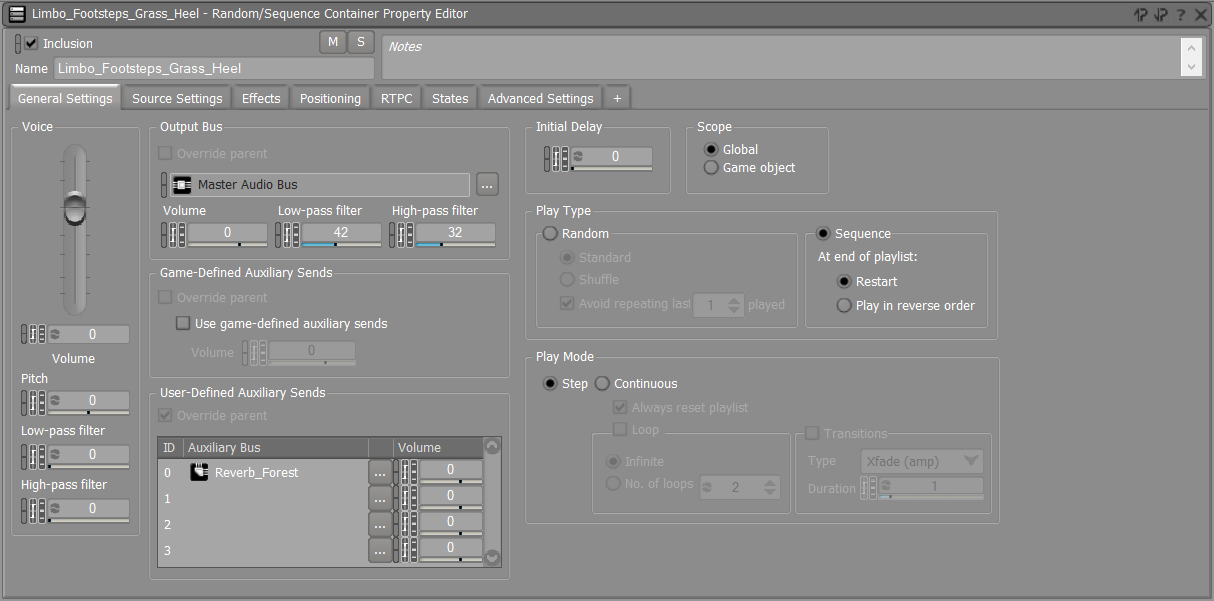This screenshot has width=1214, height=601.
Task: Click the Voice volume fader handle
Action: [75, 207]
